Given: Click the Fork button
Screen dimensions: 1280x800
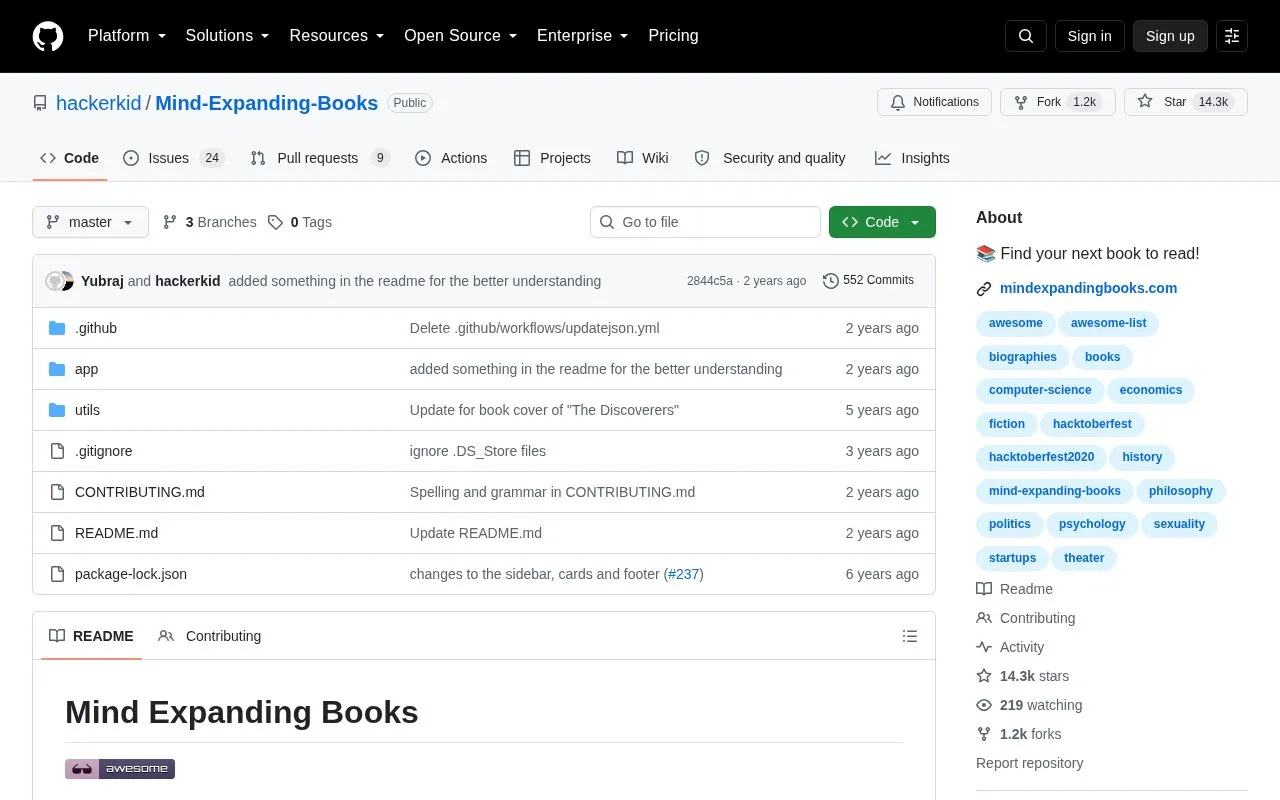Looking at the screenshot, I should point(1058,102).
